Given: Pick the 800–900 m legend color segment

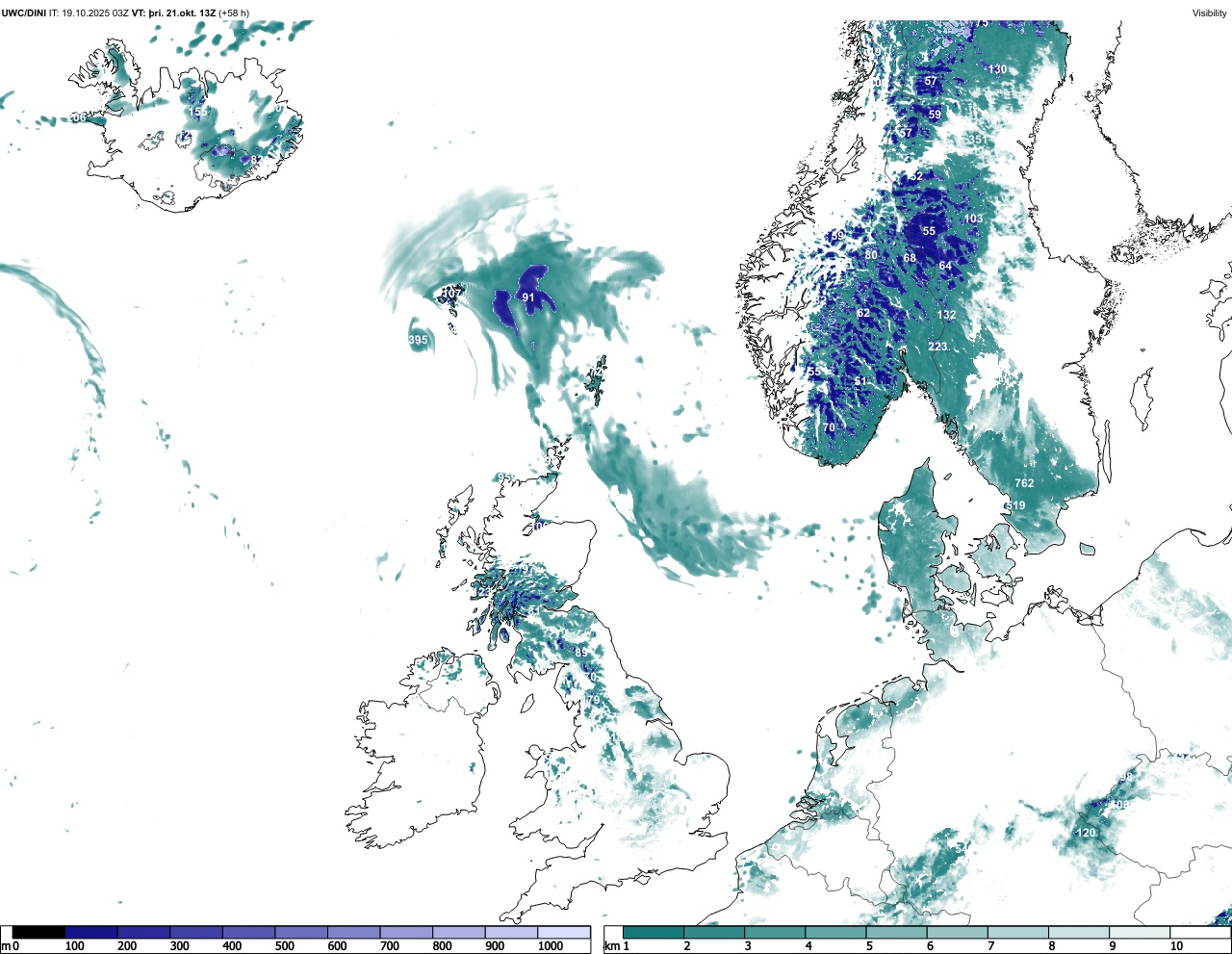Looking at the screenshot, I should tap(458, 933).
